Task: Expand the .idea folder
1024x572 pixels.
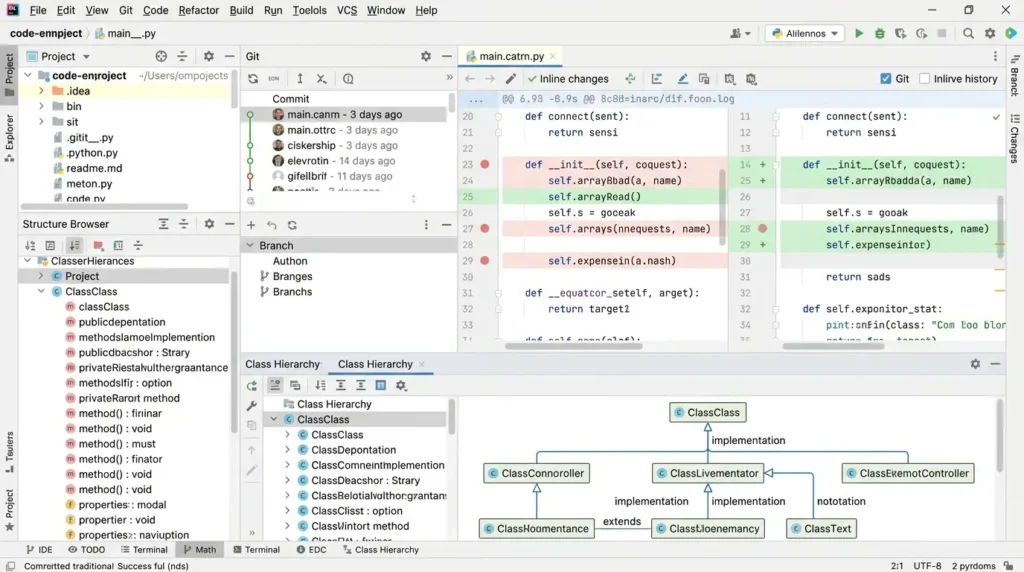Action: pyautogui.click(x=41, y=91)
